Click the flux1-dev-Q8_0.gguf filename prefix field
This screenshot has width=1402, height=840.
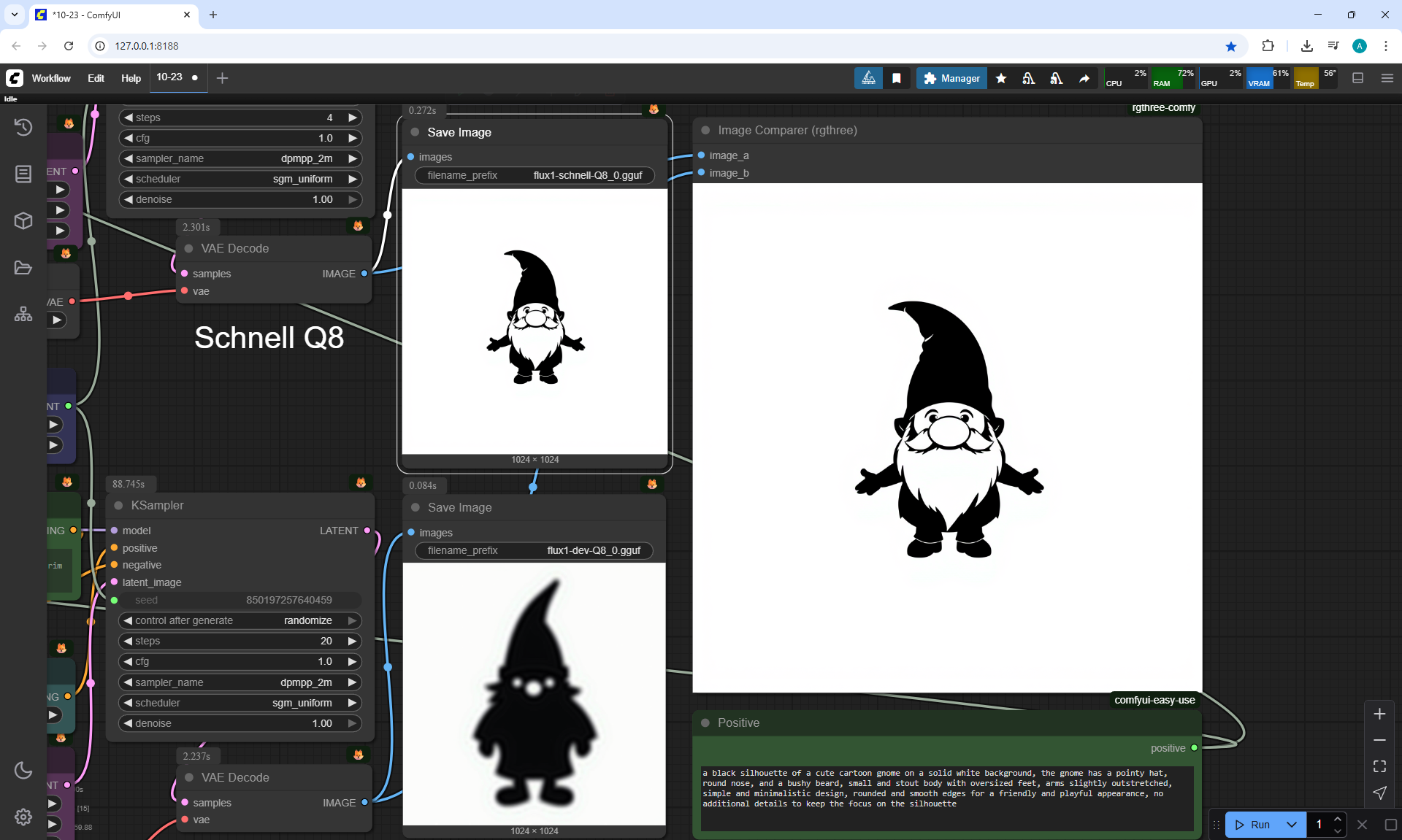534,550
